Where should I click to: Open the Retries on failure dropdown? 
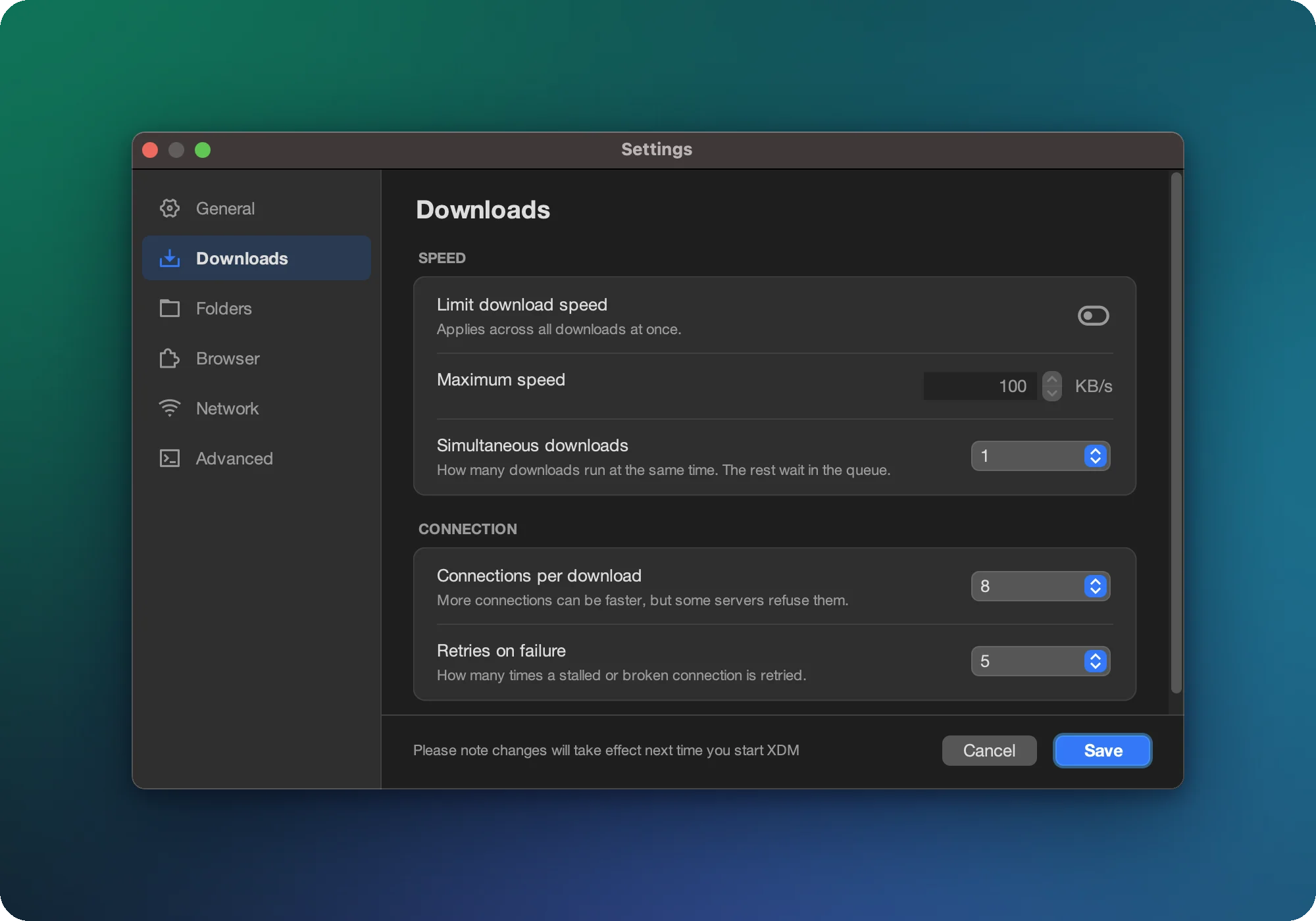(1040, 661)
